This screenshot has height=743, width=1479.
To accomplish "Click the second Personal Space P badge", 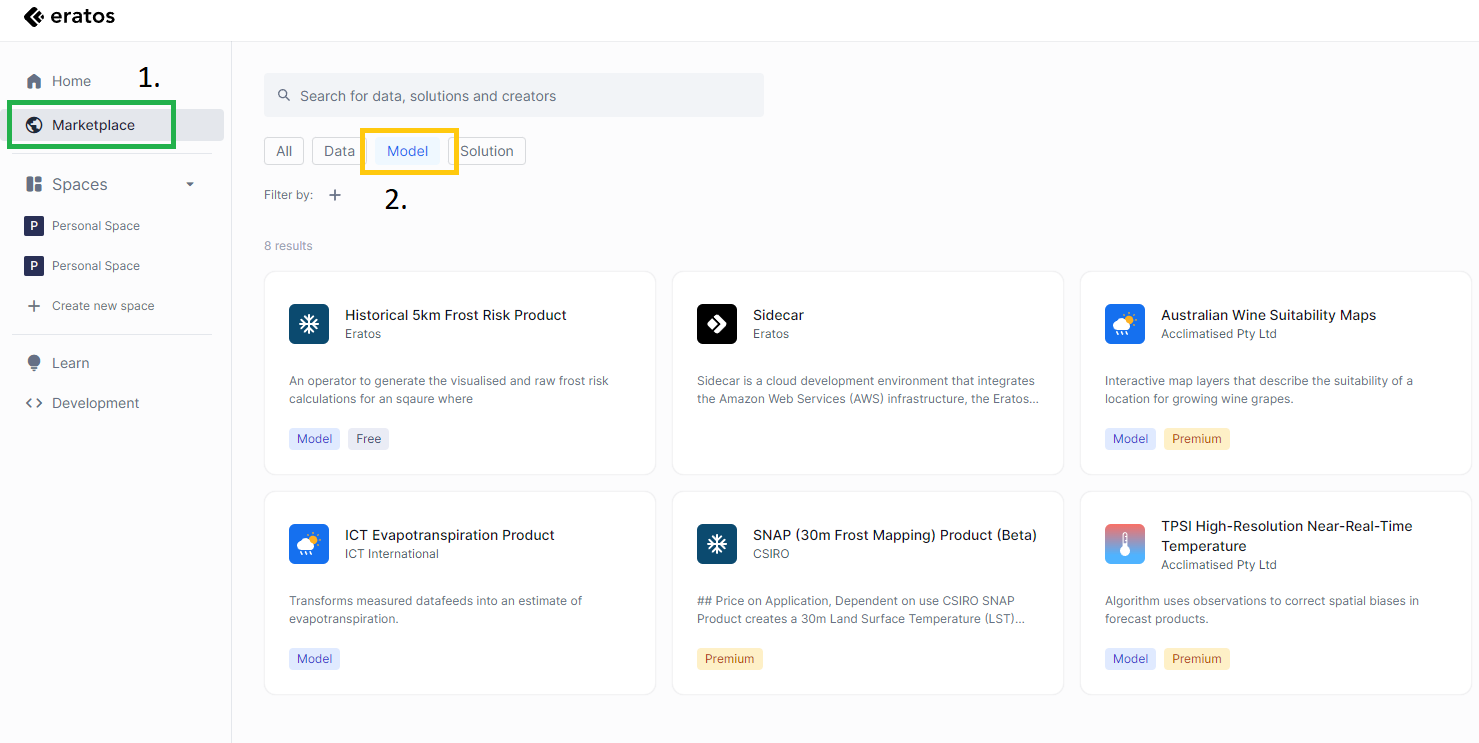I will pyautogui.click(x=34, y=266).
